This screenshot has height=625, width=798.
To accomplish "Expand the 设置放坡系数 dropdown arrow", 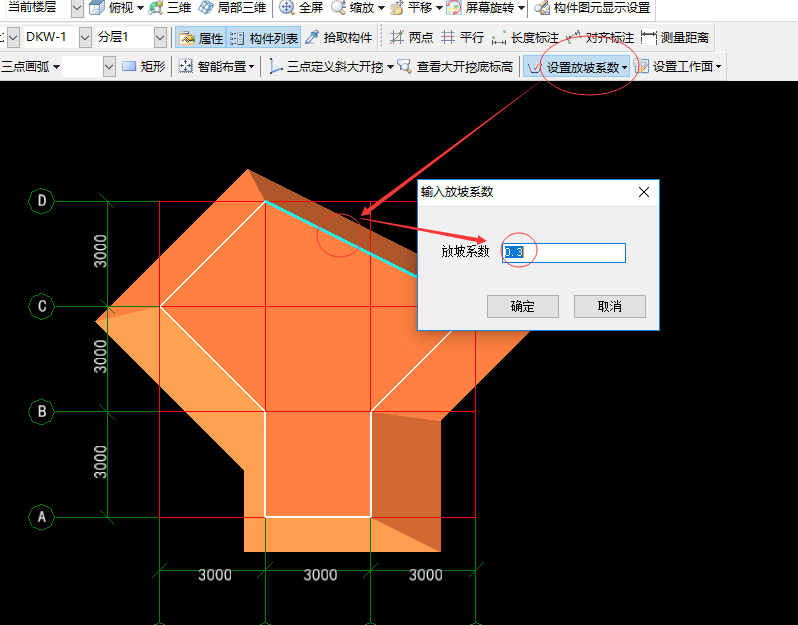I will coord(624,67).
